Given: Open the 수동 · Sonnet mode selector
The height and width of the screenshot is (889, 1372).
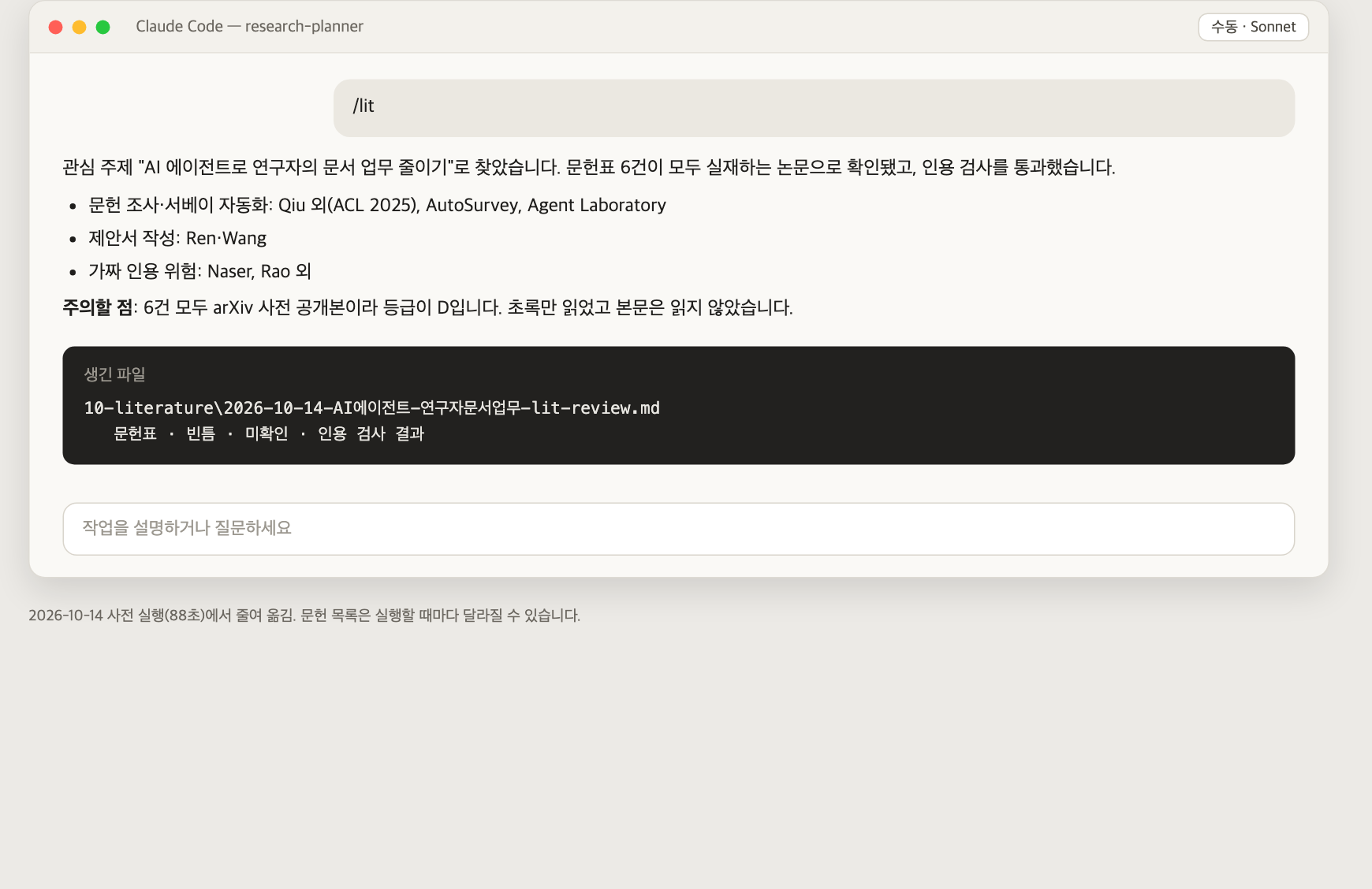Looking at the screenshot, I should [1253, 27].
